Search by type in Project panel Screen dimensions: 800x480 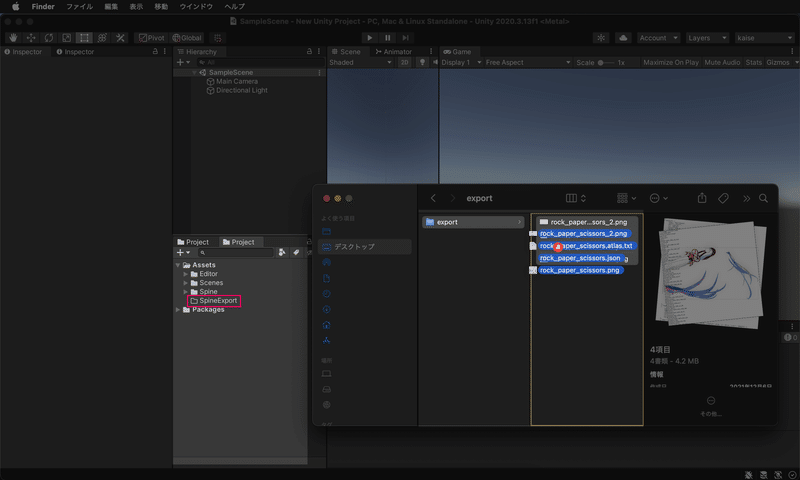[282, 252]
